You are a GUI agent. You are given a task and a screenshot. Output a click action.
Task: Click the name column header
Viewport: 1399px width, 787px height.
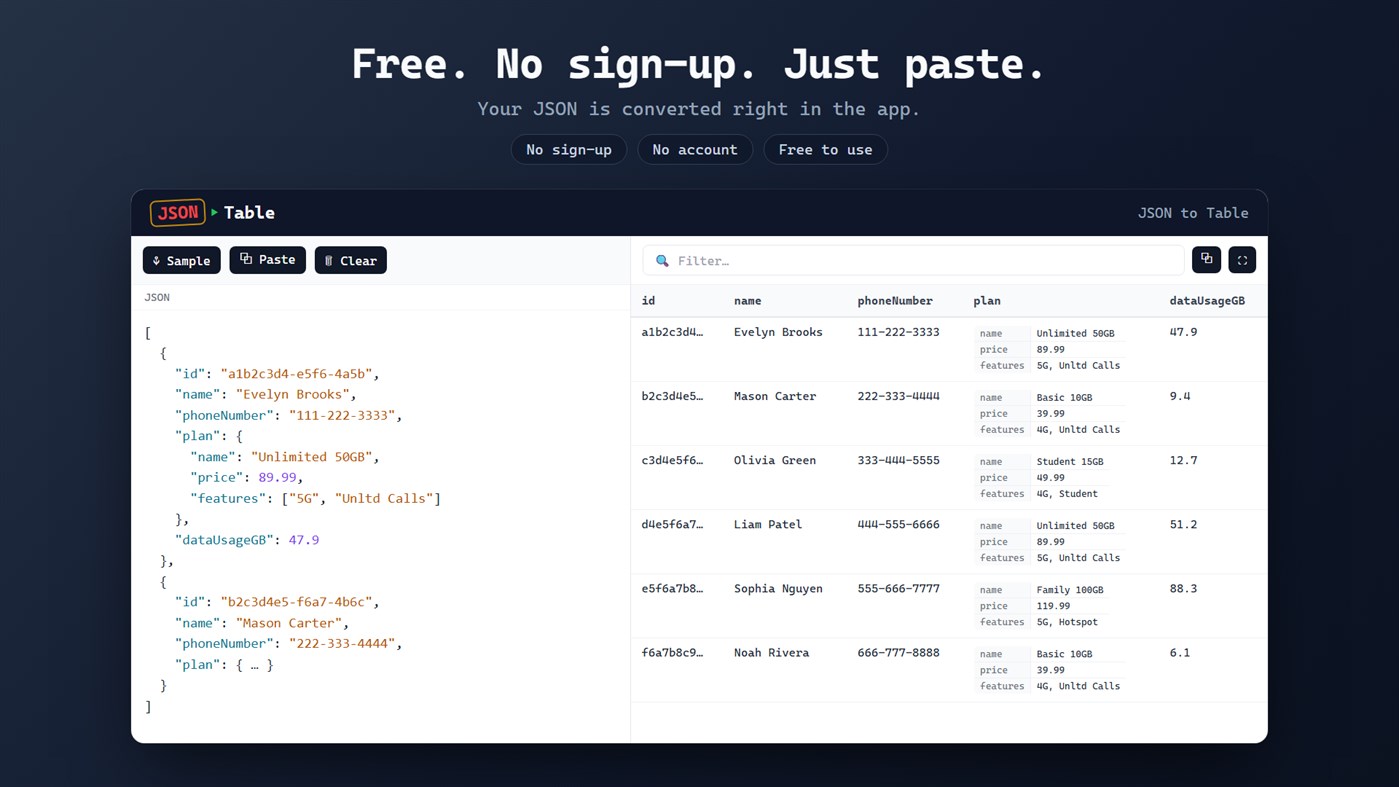747,300
